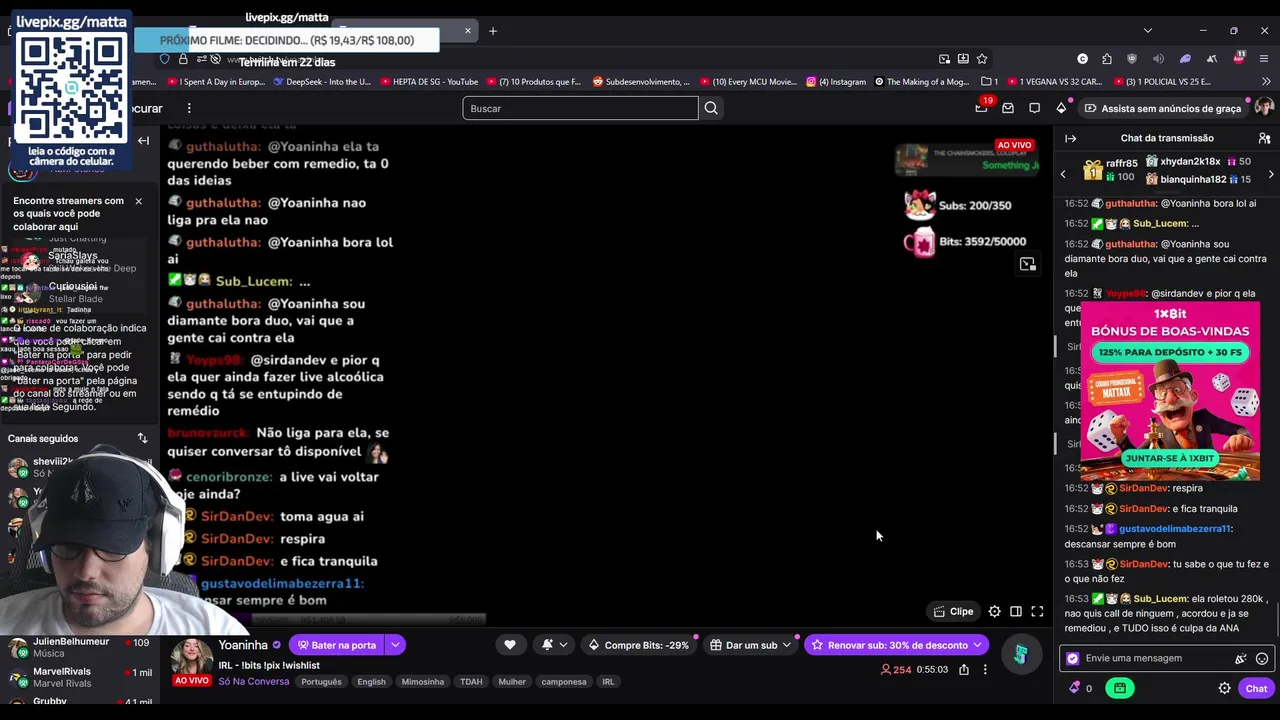Image resolution: width=1280 pixels, height=720 pixels.
Task: Click the chat identity badge icon
Action: coord(1073,658)
